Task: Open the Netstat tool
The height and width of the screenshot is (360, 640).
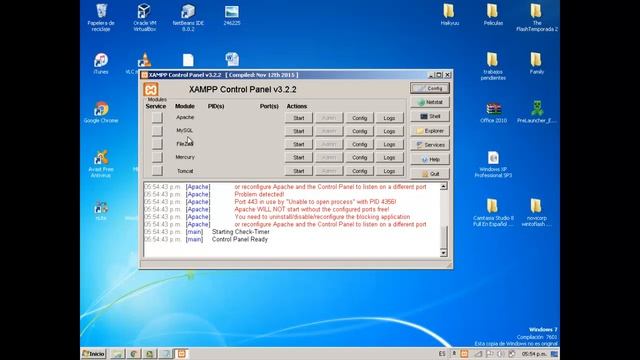Action: (430, 102)
